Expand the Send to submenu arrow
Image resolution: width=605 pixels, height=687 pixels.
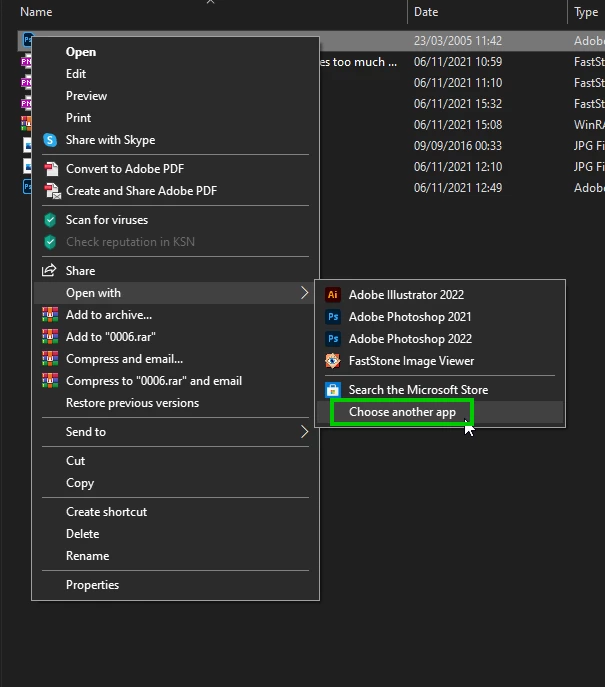pyautogui.click(x=304, y=432)
